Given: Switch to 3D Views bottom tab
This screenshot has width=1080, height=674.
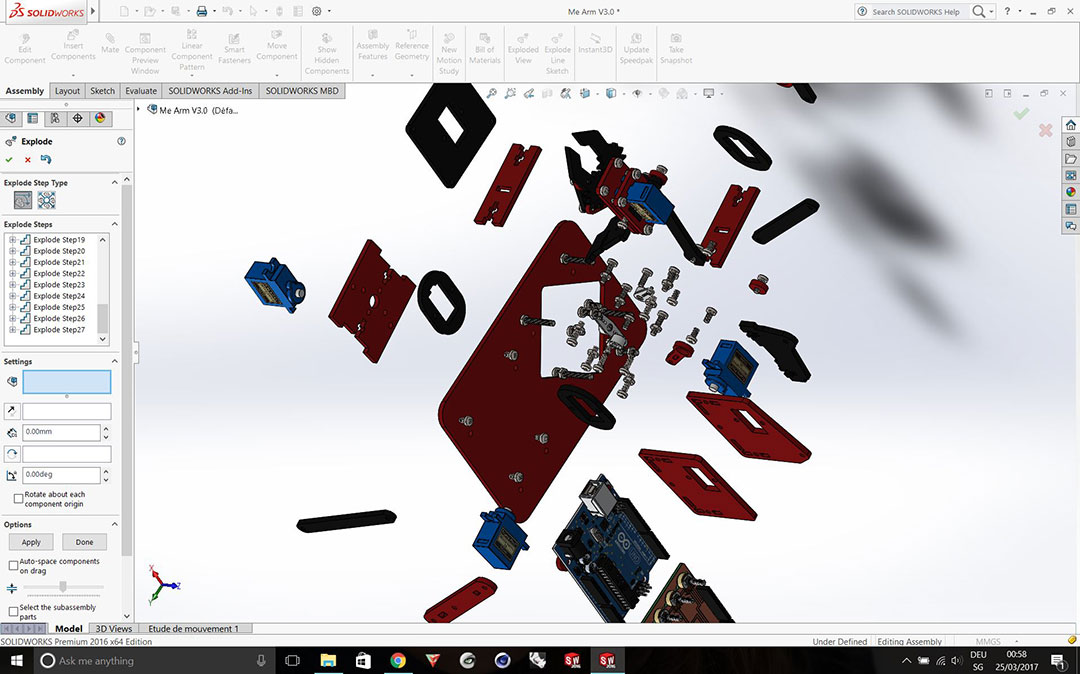Looking at the screenshot, I should click(114, 629).
